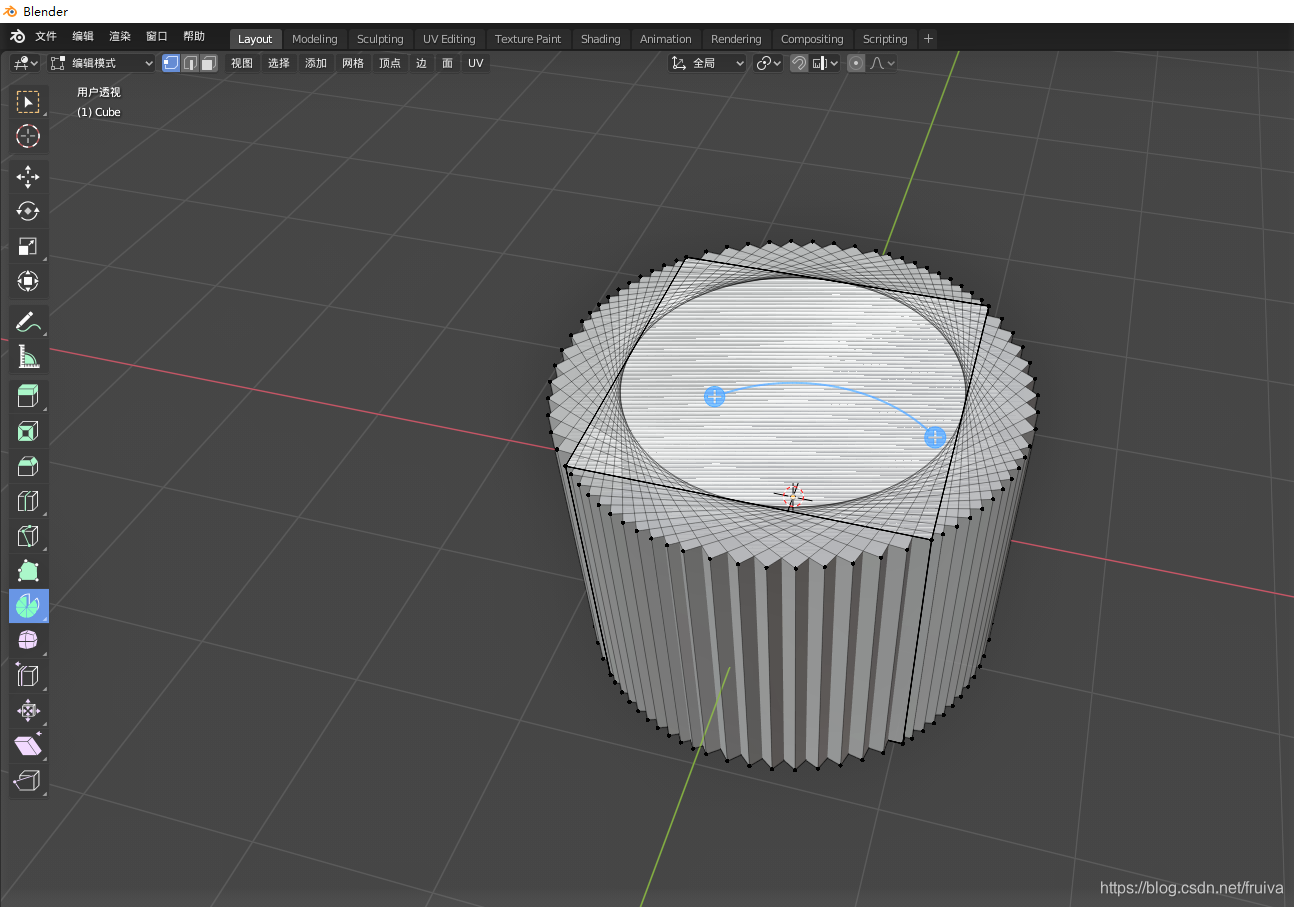The height and width of the screenshot is (907, 1294).
Task: Select the Inset Faces tool
Action: point(28,432)
